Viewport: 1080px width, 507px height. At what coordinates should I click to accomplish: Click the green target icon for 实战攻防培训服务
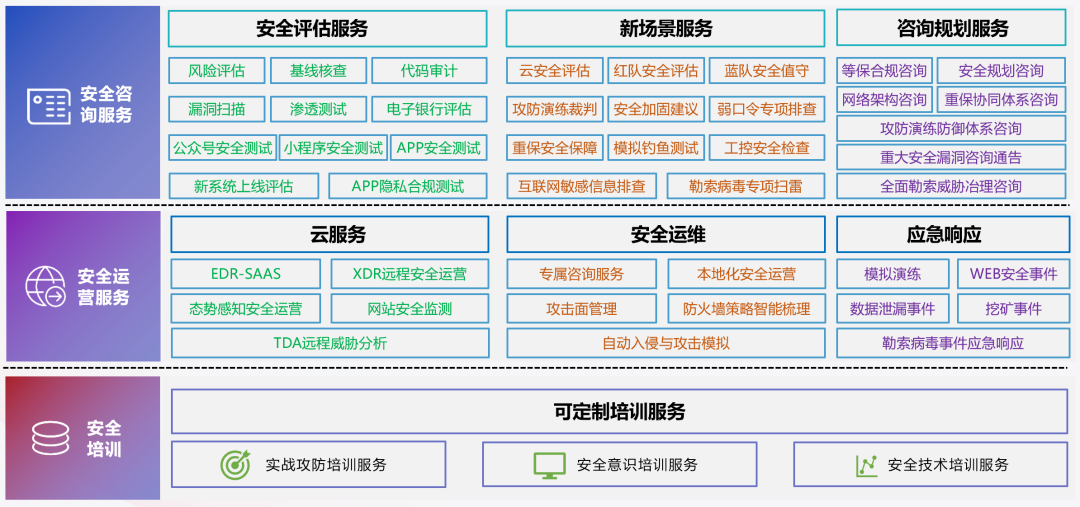[x=235, y=464]
